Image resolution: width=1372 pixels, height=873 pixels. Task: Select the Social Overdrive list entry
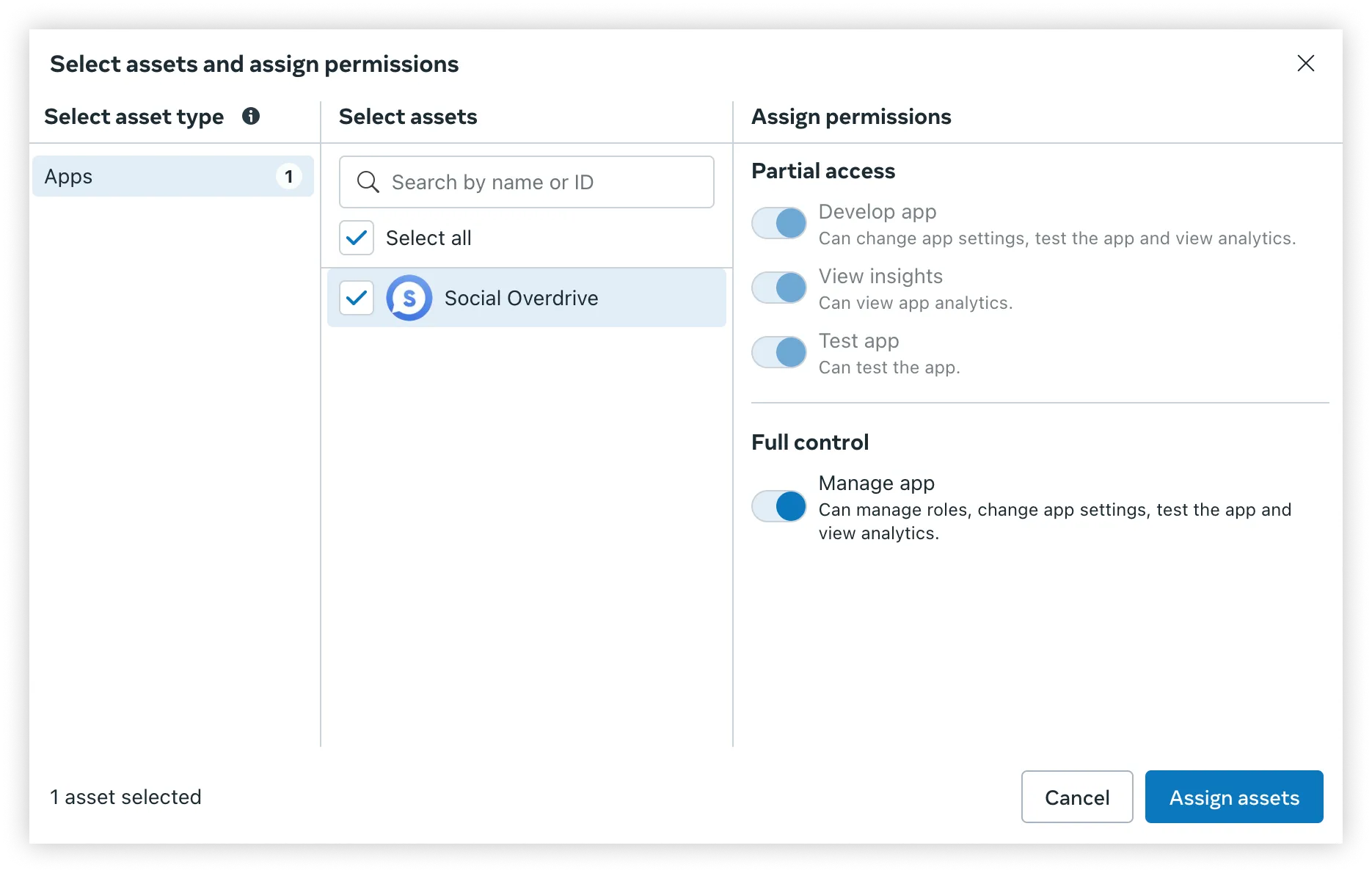[x=521, y=298]
